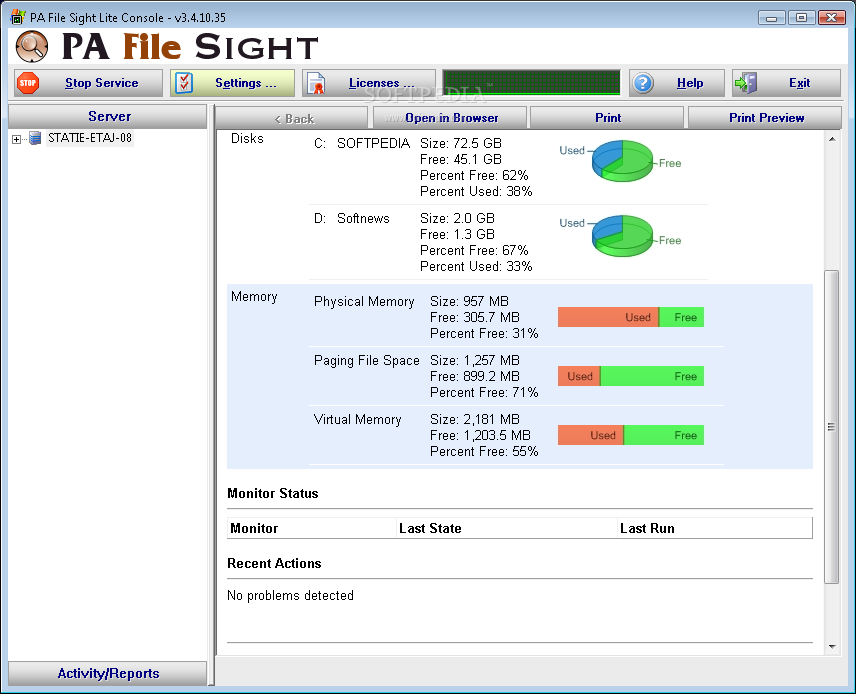The height and width of the screenshot is (694, 856).
Task: Click the 'Memory' section label
Action: coord(254,296)
